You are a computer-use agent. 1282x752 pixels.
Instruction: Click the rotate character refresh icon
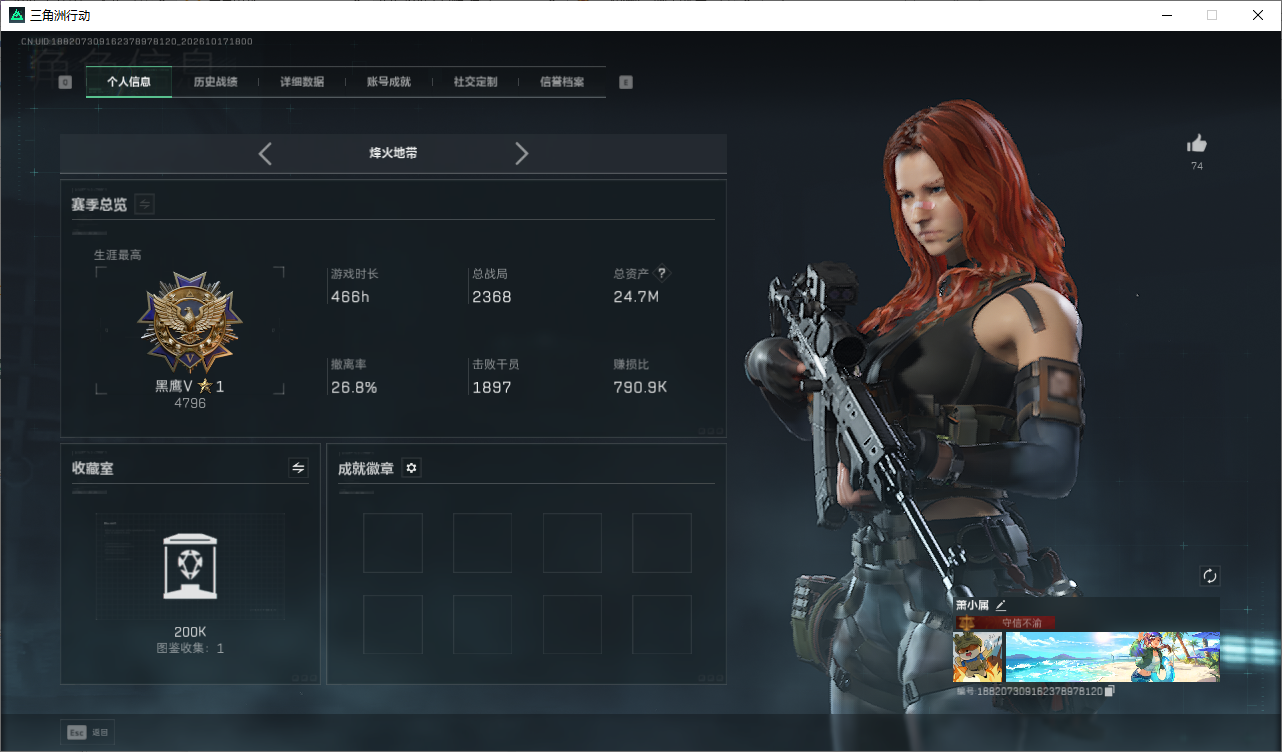[1210, 576]
